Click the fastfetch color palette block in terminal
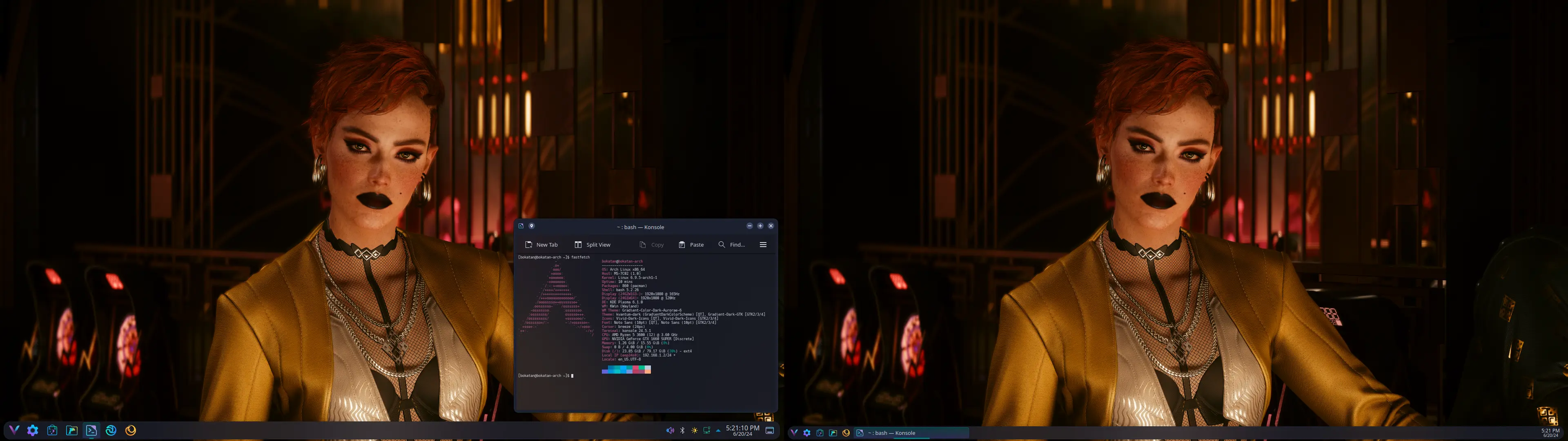 pyautogui.click(x=626, y=369)
